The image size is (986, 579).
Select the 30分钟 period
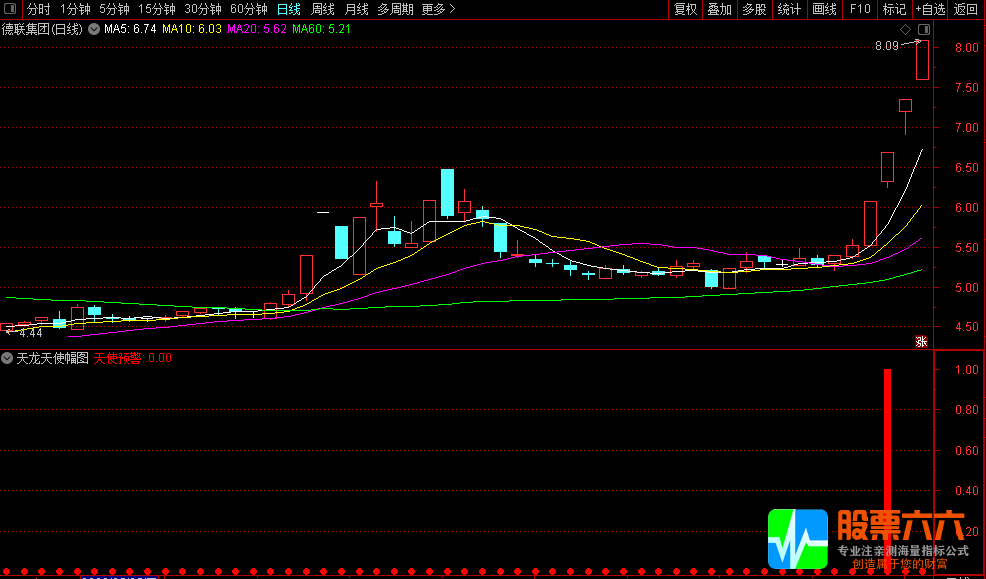[x=203, y=9]
